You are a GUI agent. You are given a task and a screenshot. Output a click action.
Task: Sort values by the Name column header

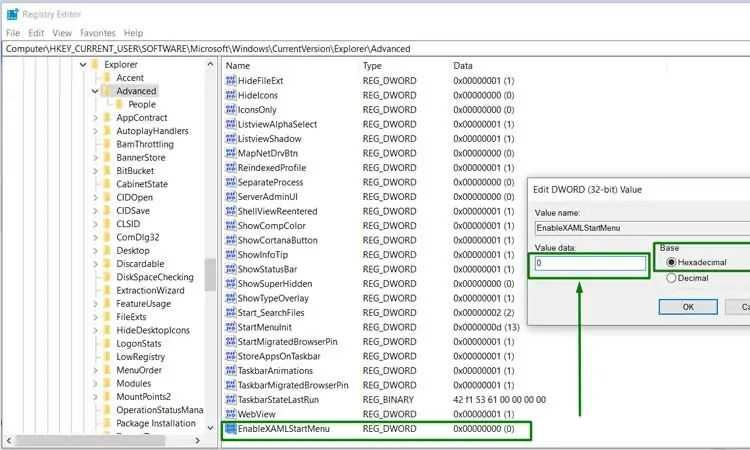point(238,66)
